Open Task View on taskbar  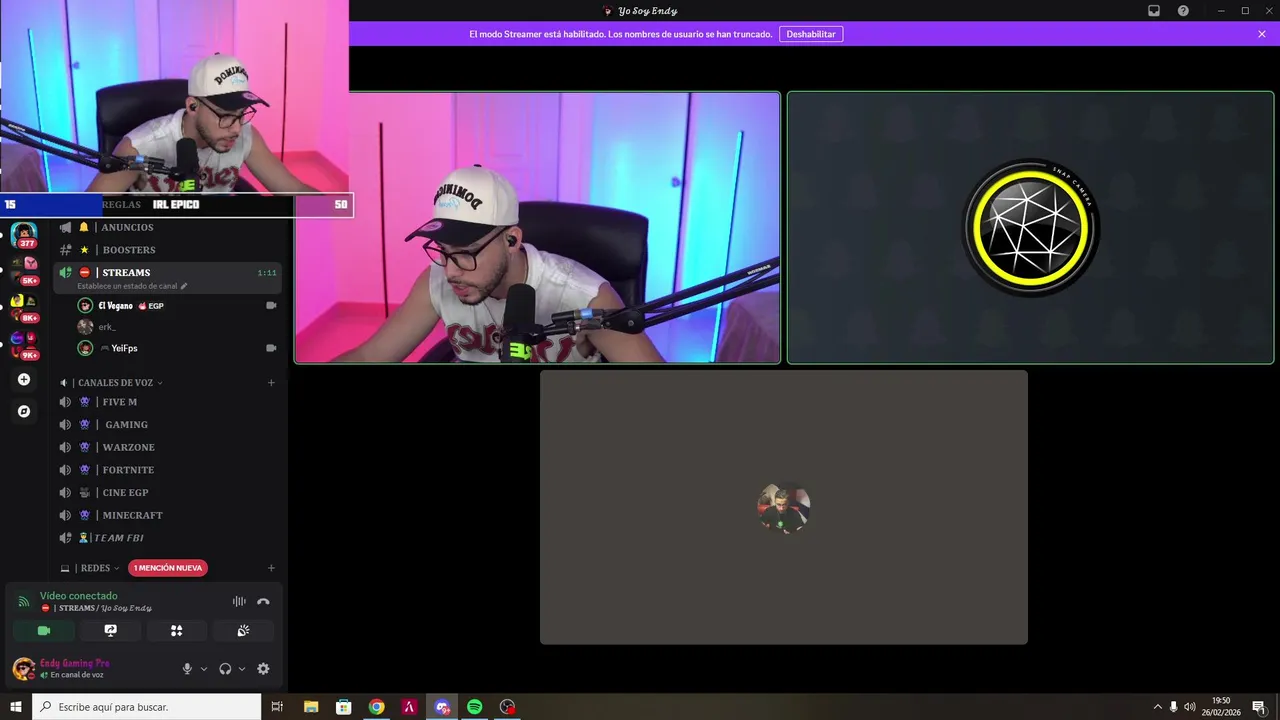tap(277, 707)
